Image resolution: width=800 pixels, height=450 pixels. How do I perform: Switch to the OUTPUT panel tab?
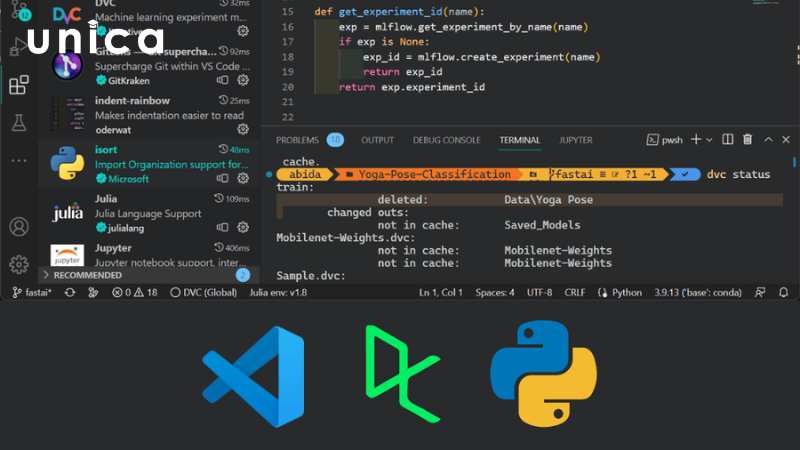click(378, 140)
